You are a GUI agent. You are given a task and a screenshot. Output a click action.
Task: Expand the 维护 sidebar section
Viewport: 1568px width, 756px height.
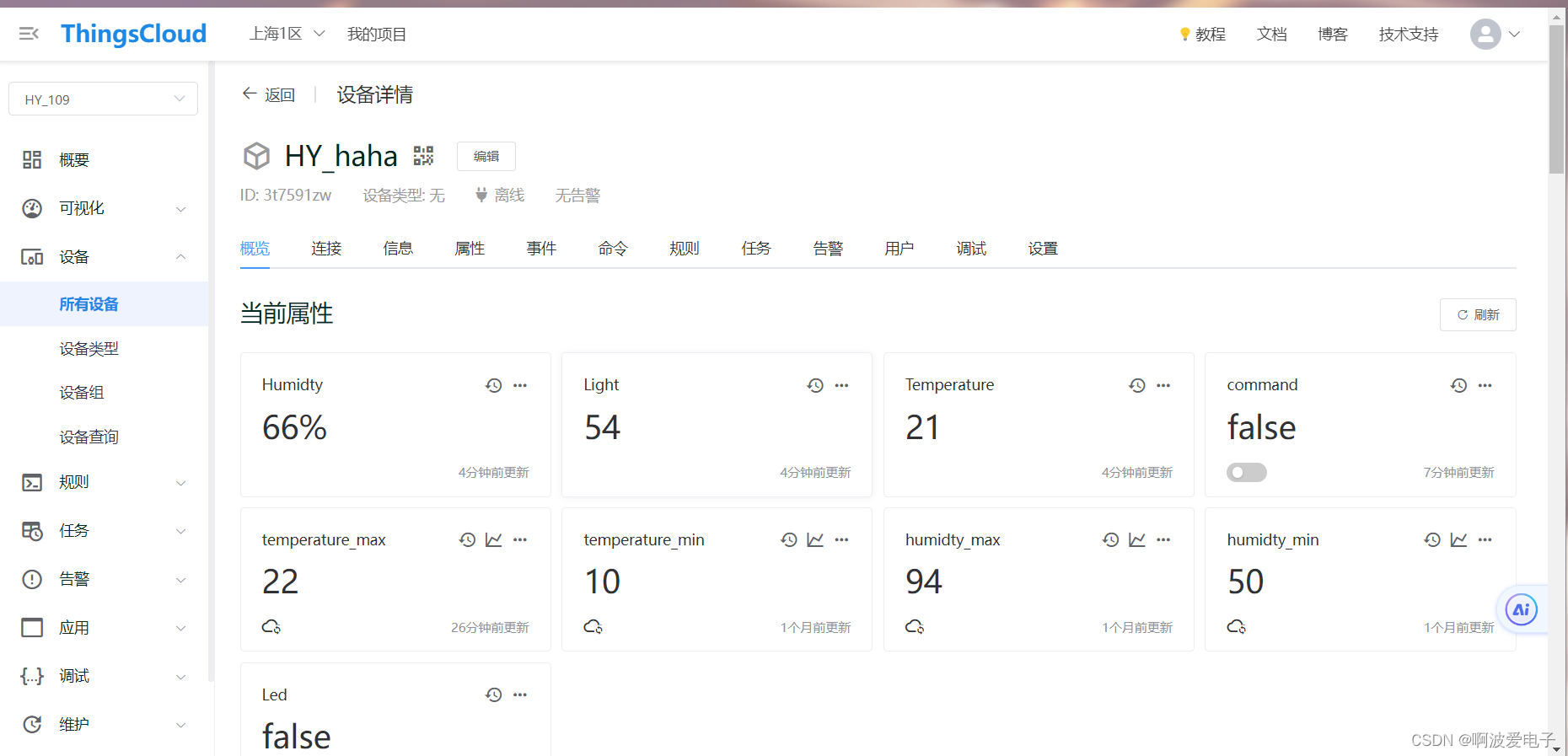pos(104,724)
